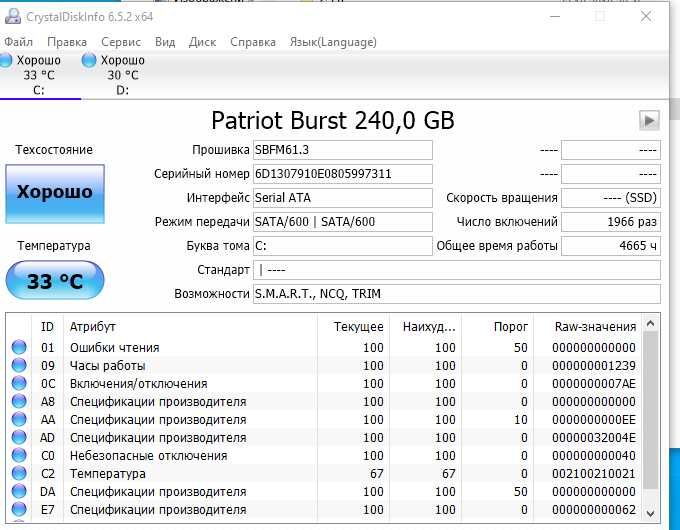Click the ID column header
The width and height of the screenshot is (680, 530).
click(47, 327)
